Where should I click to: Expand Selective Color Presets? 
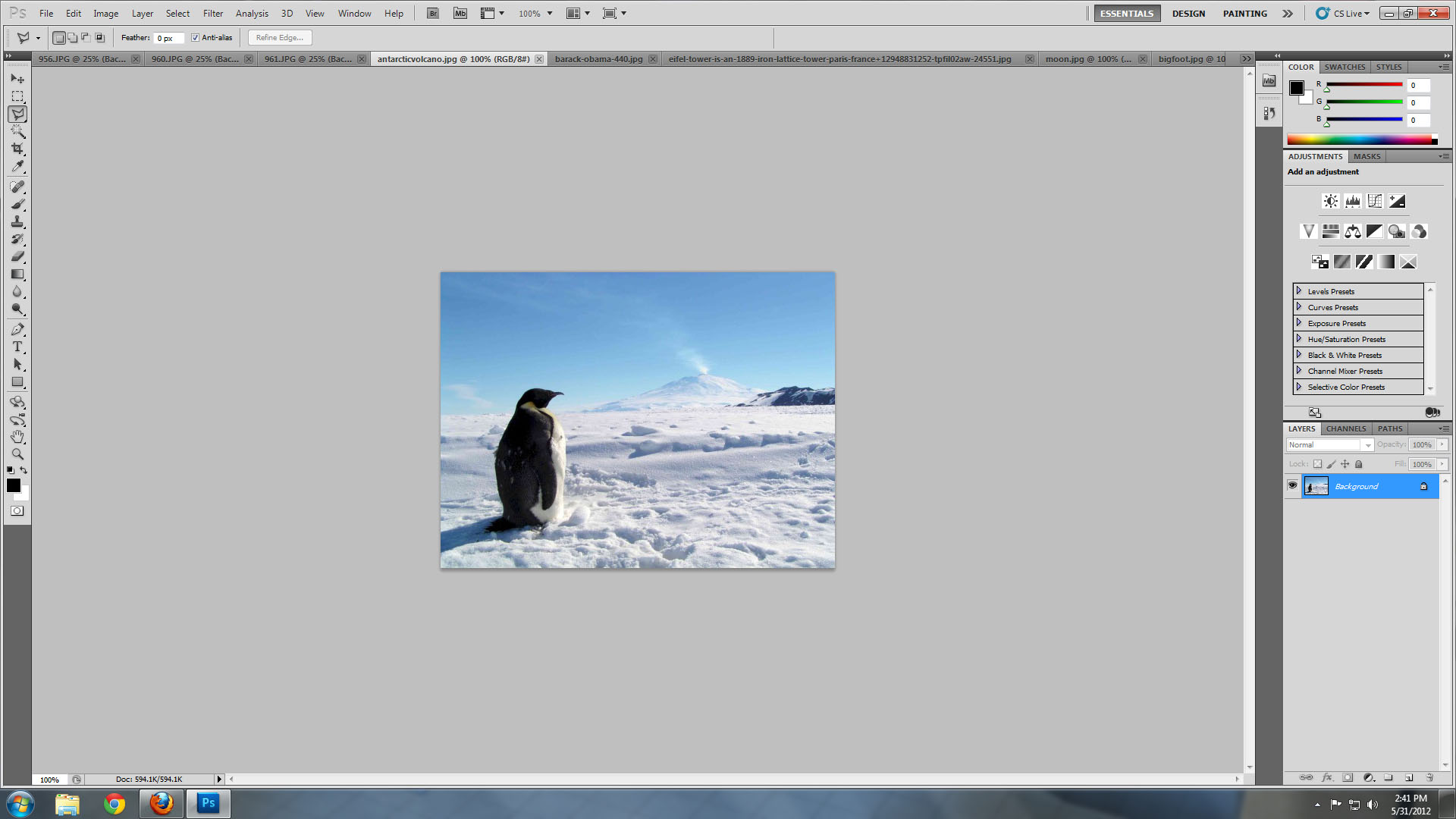tap(1299, 387)
